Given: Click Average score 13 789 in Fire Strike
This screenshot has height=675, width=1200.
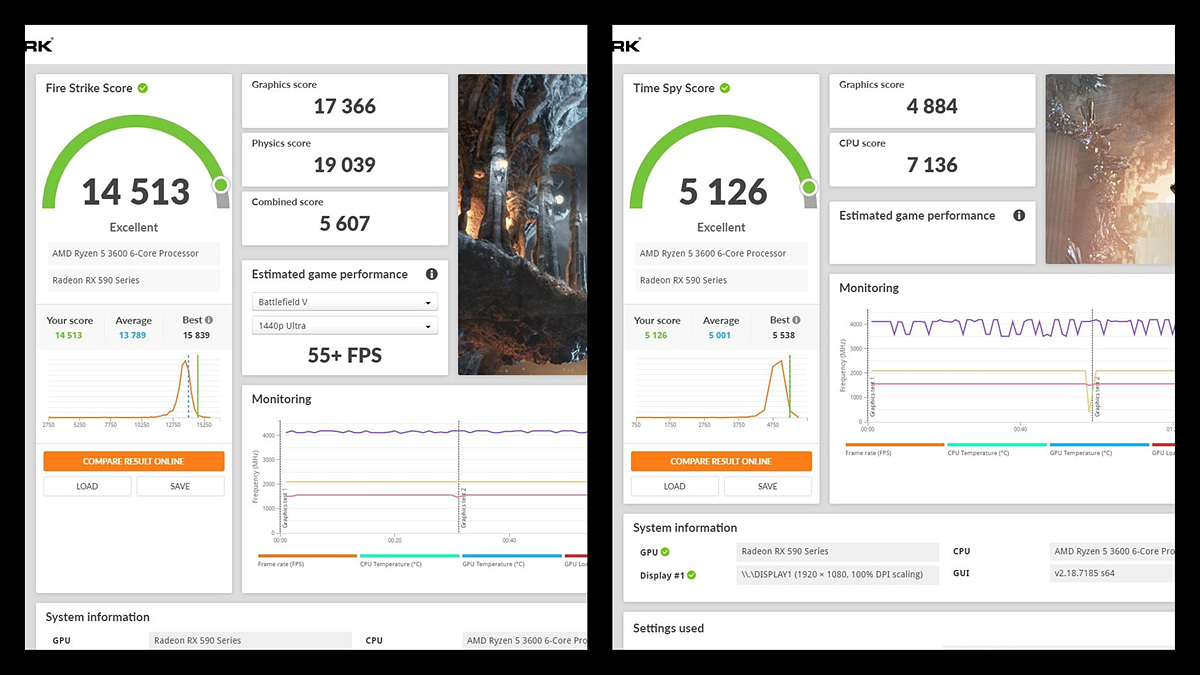Looking at the screenshot, I should pos(133,335).
